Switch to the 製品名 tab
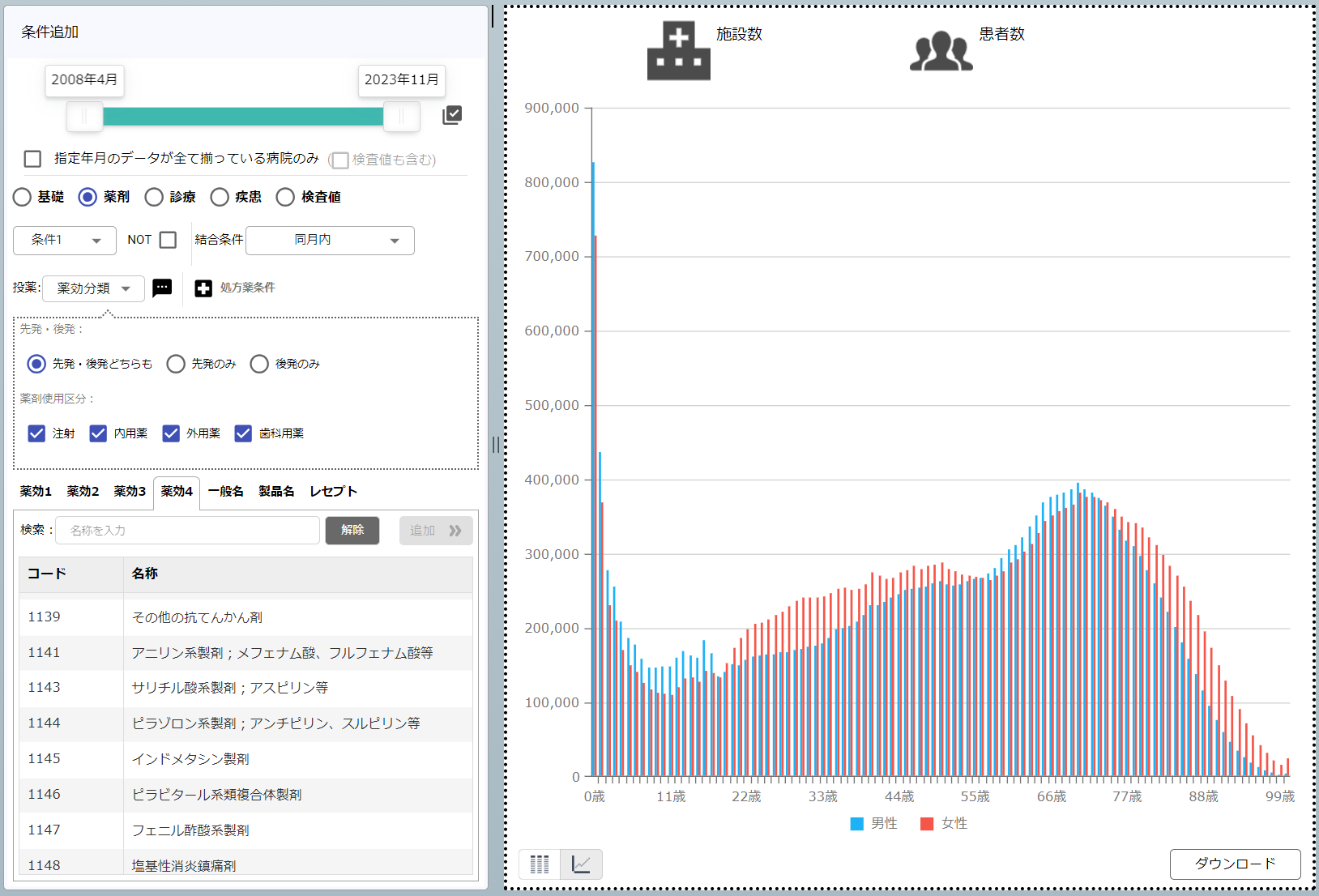This screenshot has width=1319, height=896. coord(276,491)
